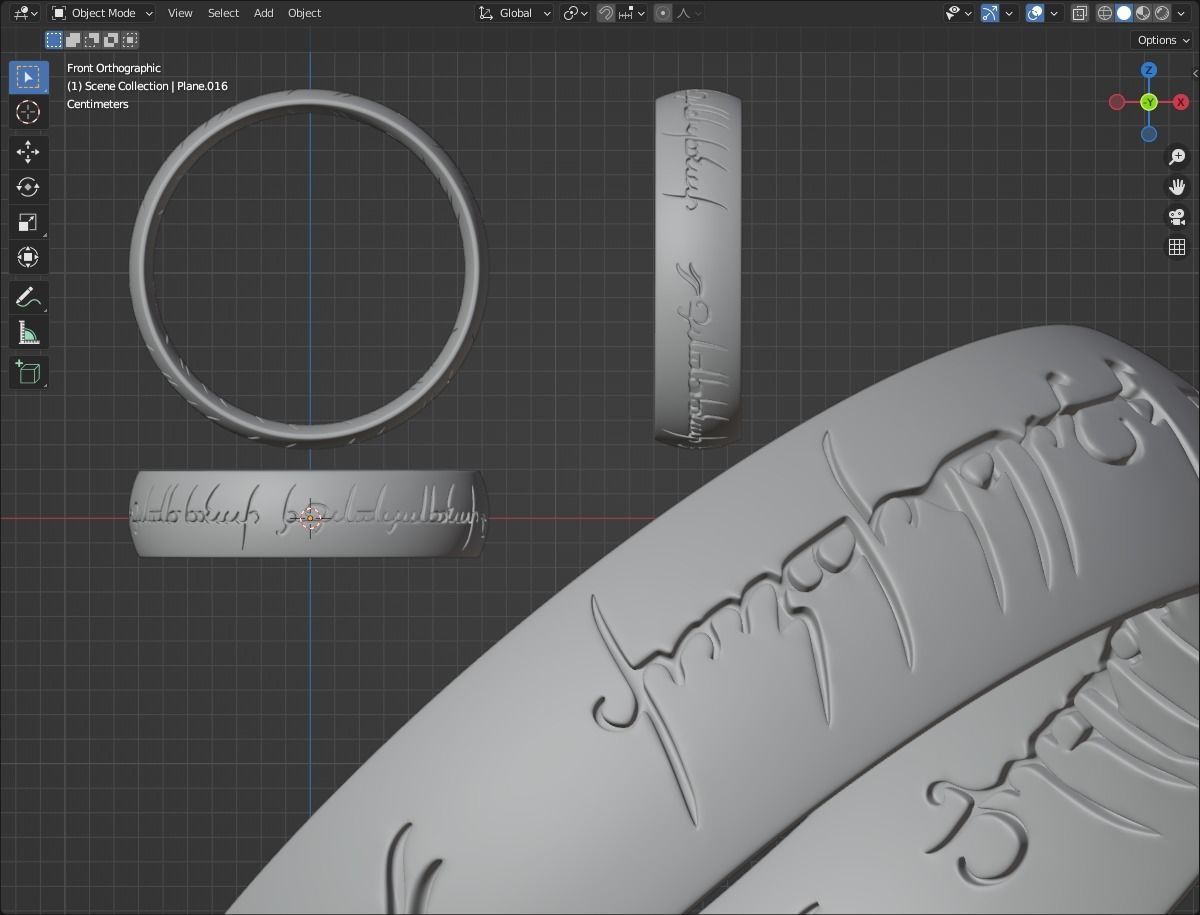Toggle snapping magnet button

[x=606, y=13]
